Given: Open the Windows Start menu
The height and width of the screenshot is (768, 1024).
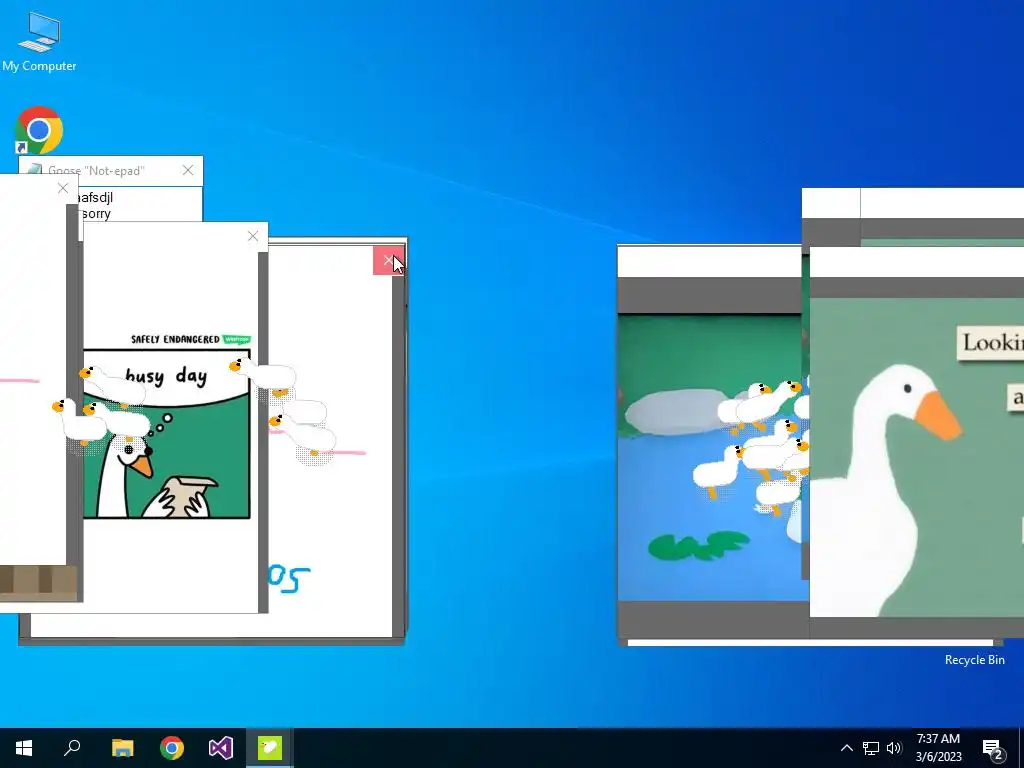Looking at the screenshot, I should [24, 748].
